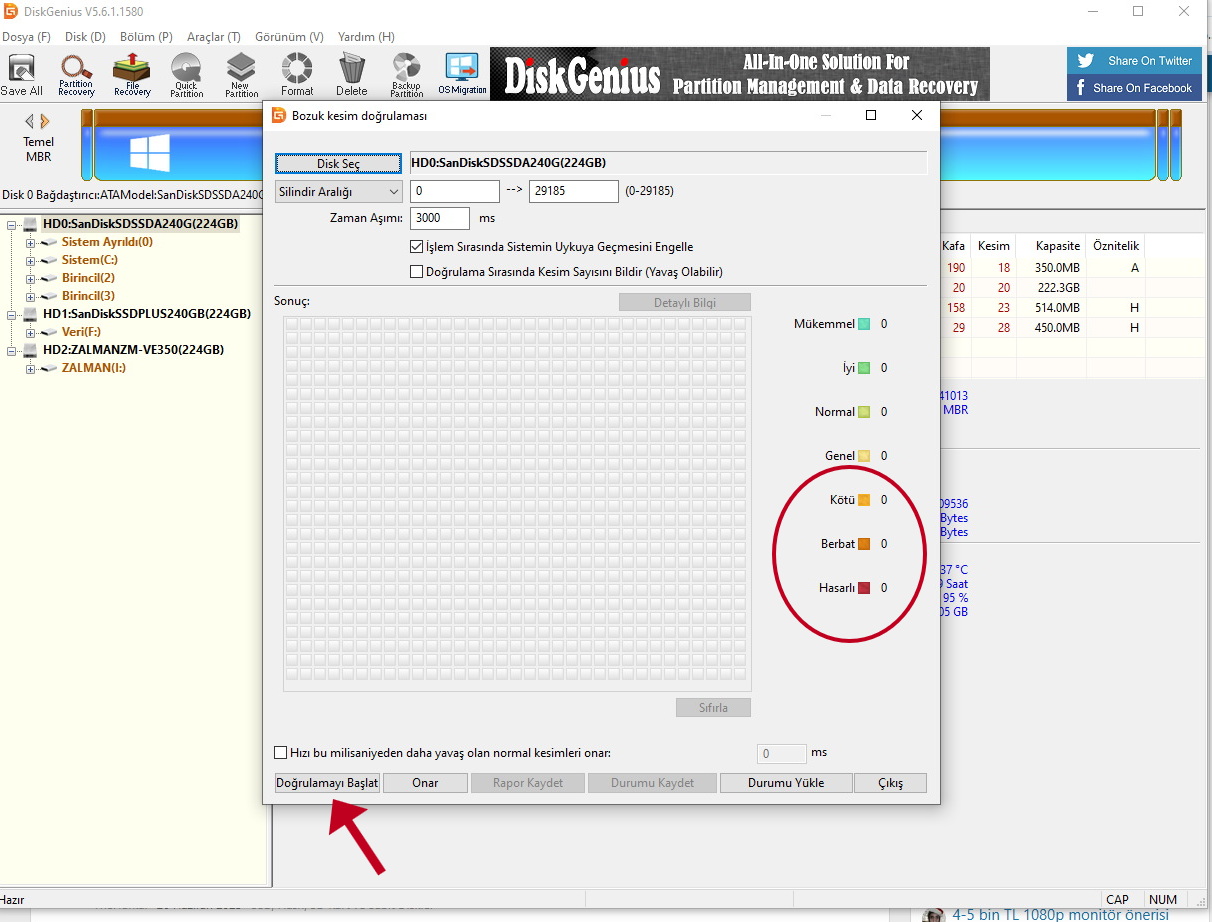Click the Zaman Aşımı field showing 3000
Viewport: 1212px width, 922px height.
439,218
